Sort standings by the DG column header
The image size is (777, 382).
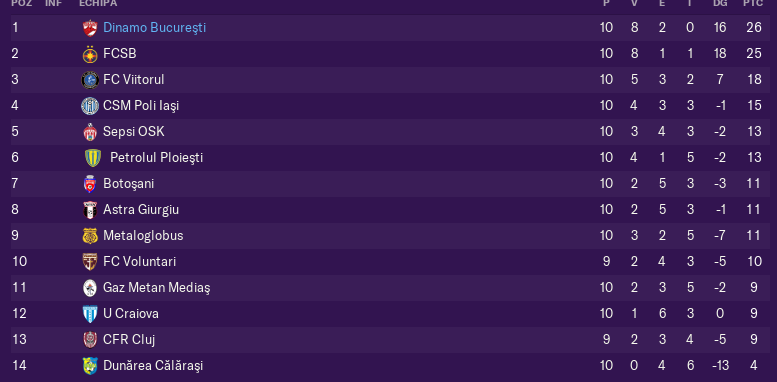(x=720, y=3)
